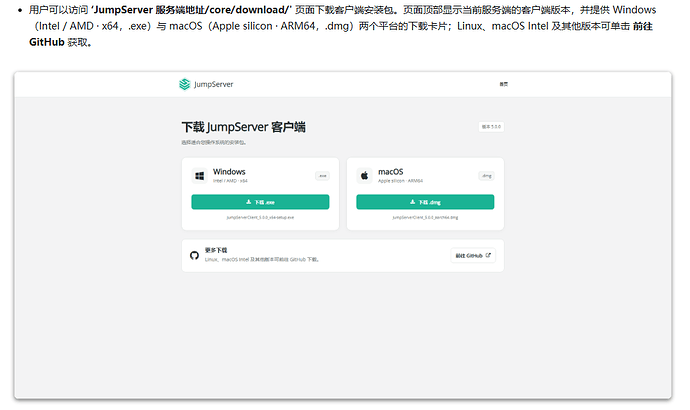Image resolution: width=690 pixels, height=410 pixels.
Task: Click the 首页 navigation link in header
Action: click(x=503, y=84)
